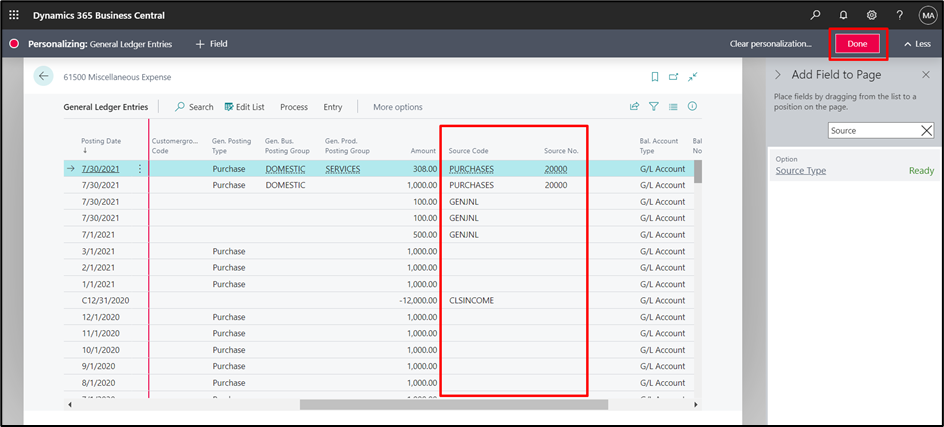Close the Add Field to Page panel
Image resolution: width=944 pixels, height=427 pixels.
click(x=926, y=75)
